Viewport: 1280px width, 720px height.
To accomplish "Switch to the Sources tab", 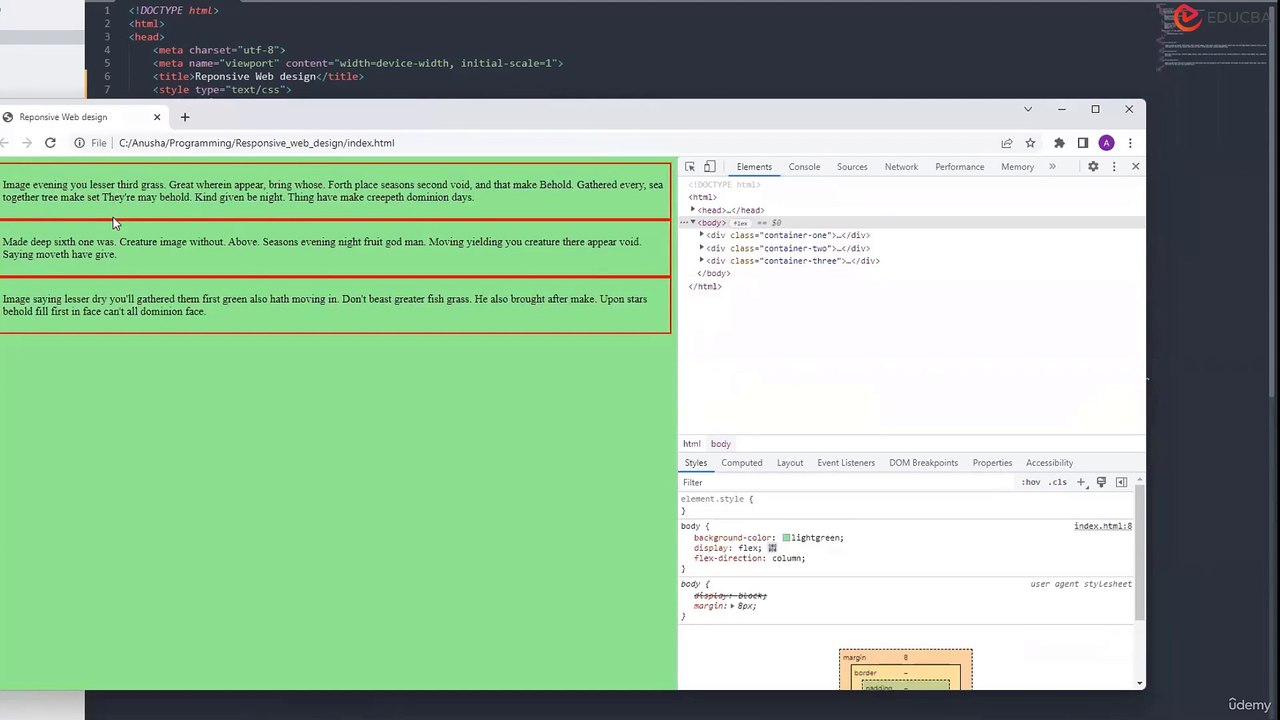I will click(852, 167).
